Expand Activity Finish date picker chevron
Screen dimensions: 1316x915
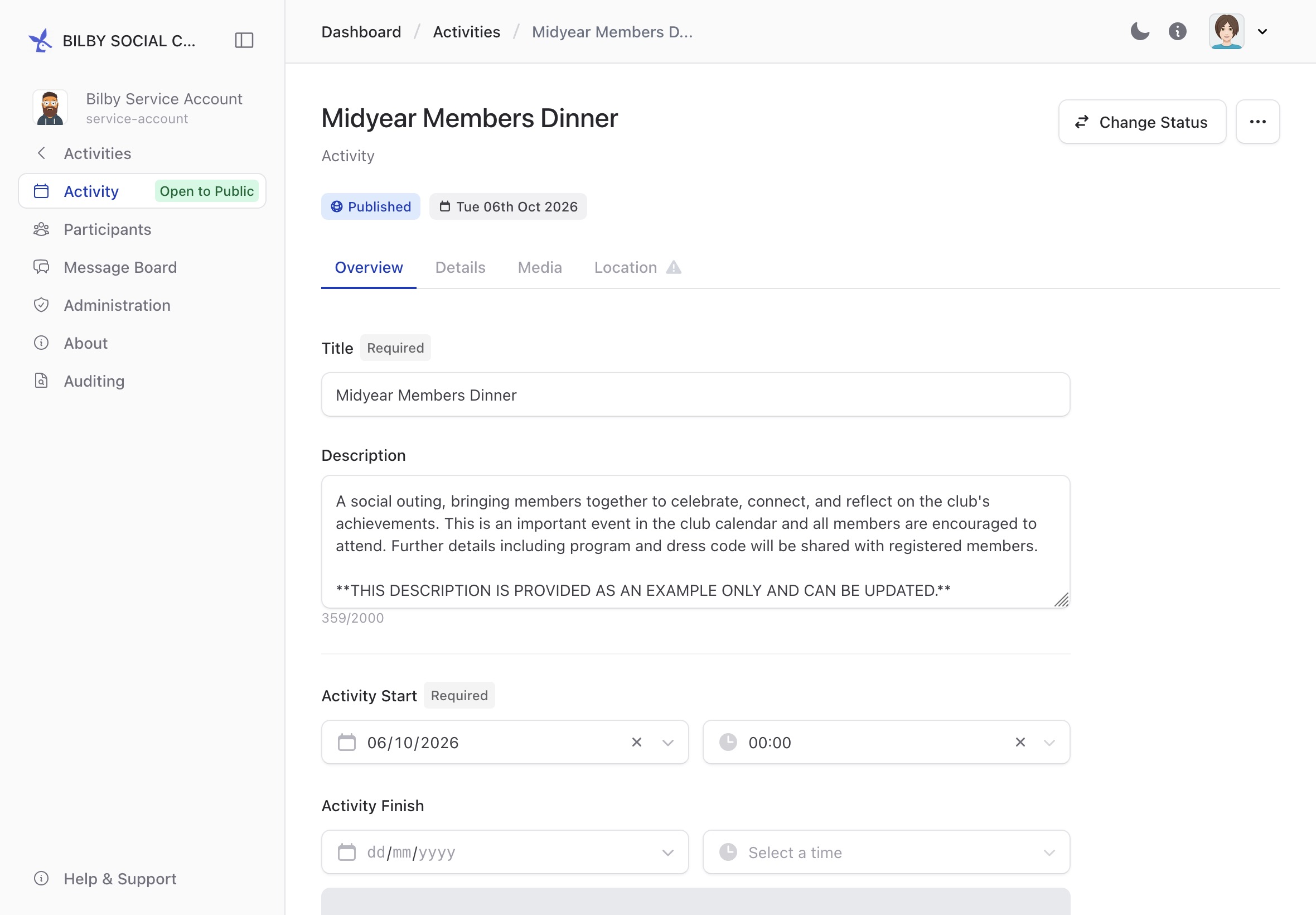pyautogui.click(x=668, y=853)
